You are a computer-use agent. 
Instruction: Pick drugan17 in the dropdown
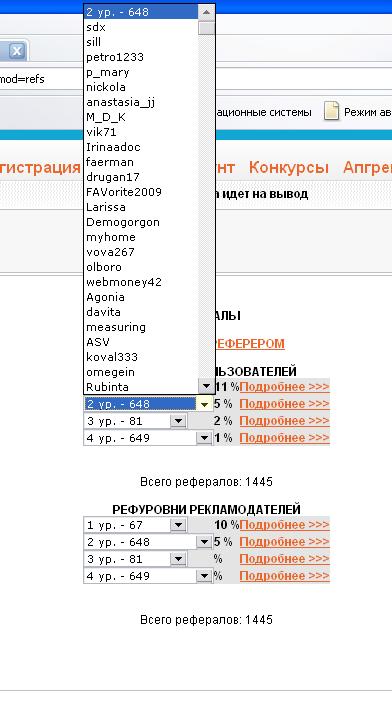point(141,177)
